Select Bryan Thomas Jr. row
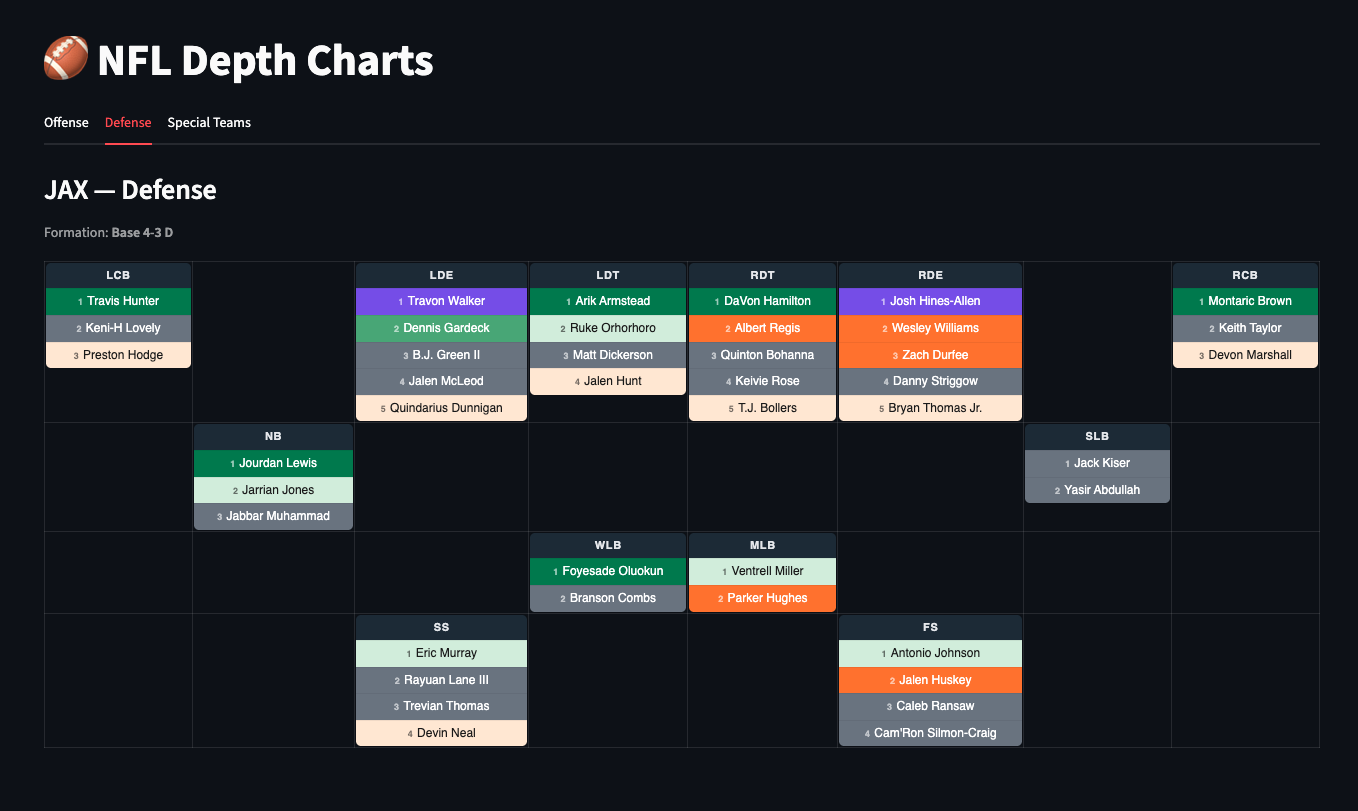Viewport: 1358px width, 811px height. coord(930,408)
